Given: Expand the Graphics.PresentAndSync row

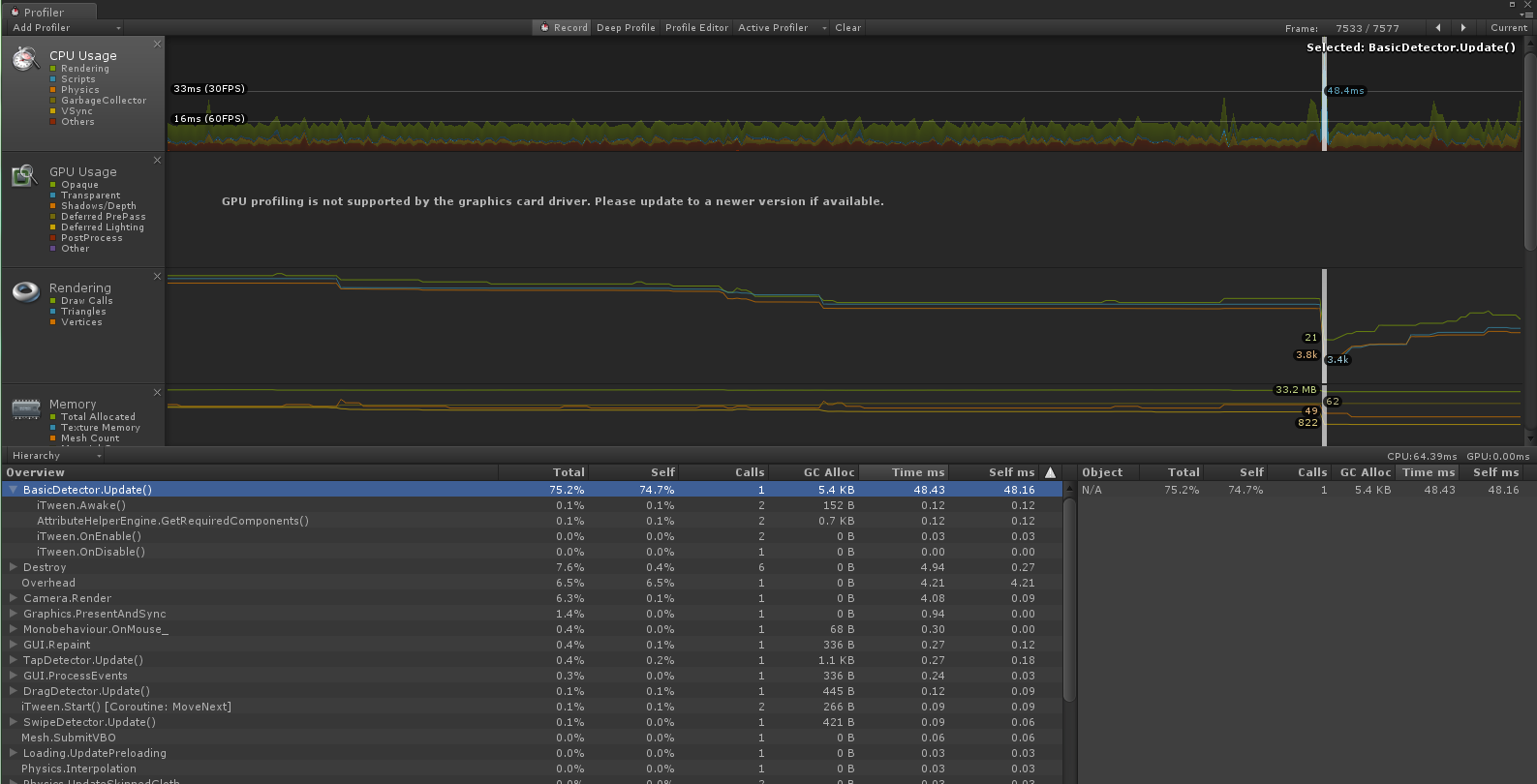Looking at the screenshot, I should pyautogui.click(x=14, y=614).
